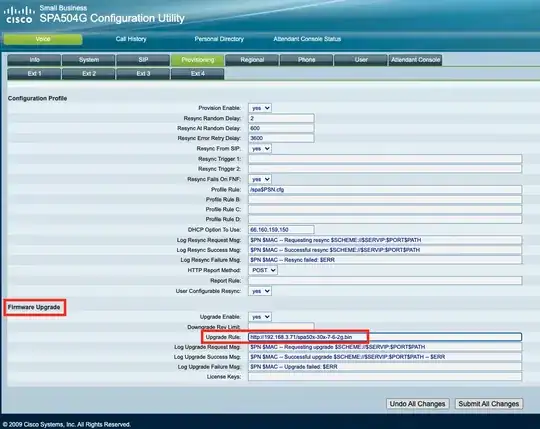Viewport: 540px width, 429px height.
Task: Select the Regional sub-tab
Action: coord(252,60)
